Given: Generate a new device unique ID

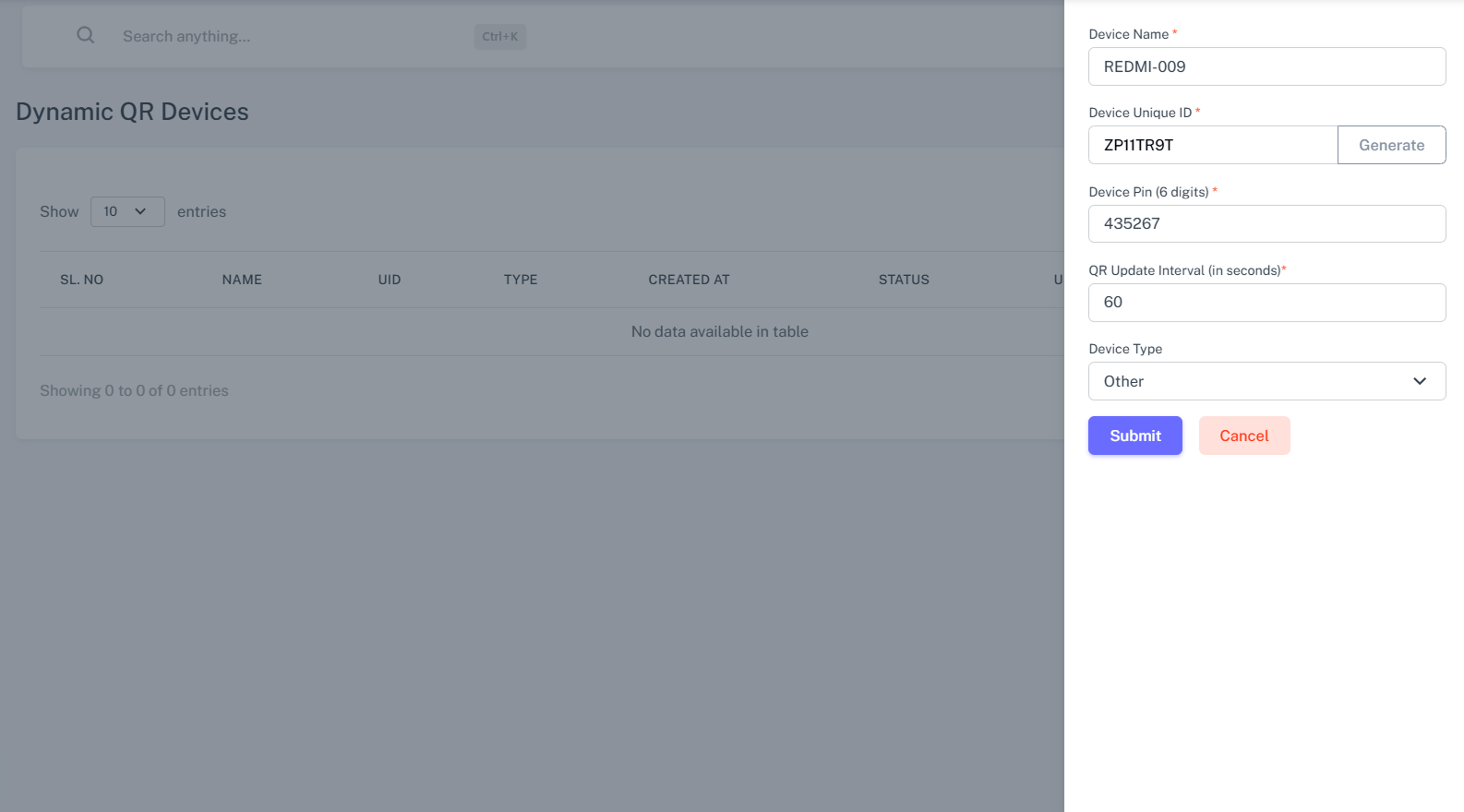Looking at the screenshot, I should 1391,146.
